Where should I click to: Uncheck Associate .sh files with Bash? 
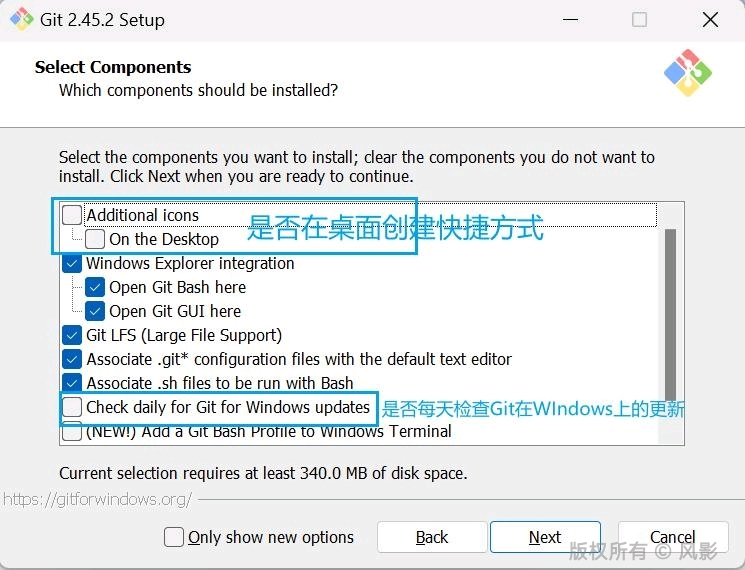[x=73, y=383]
